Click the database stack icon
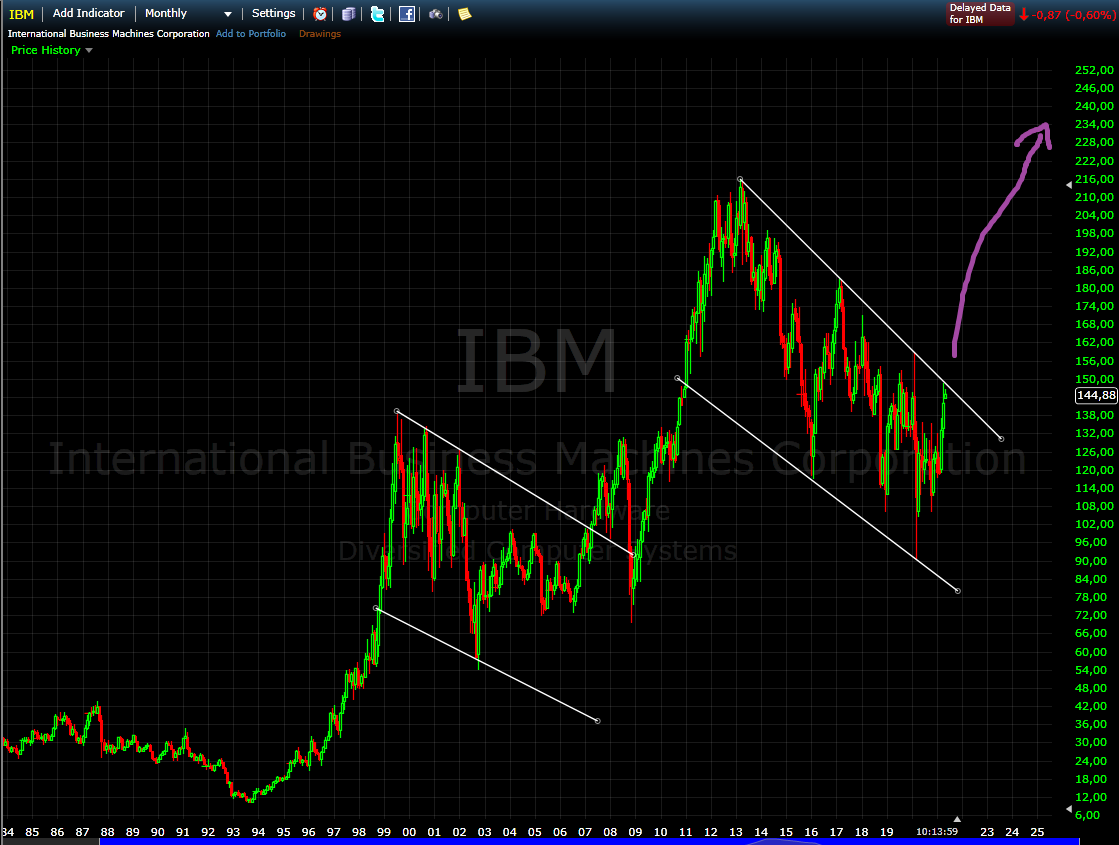 [348, 14]
